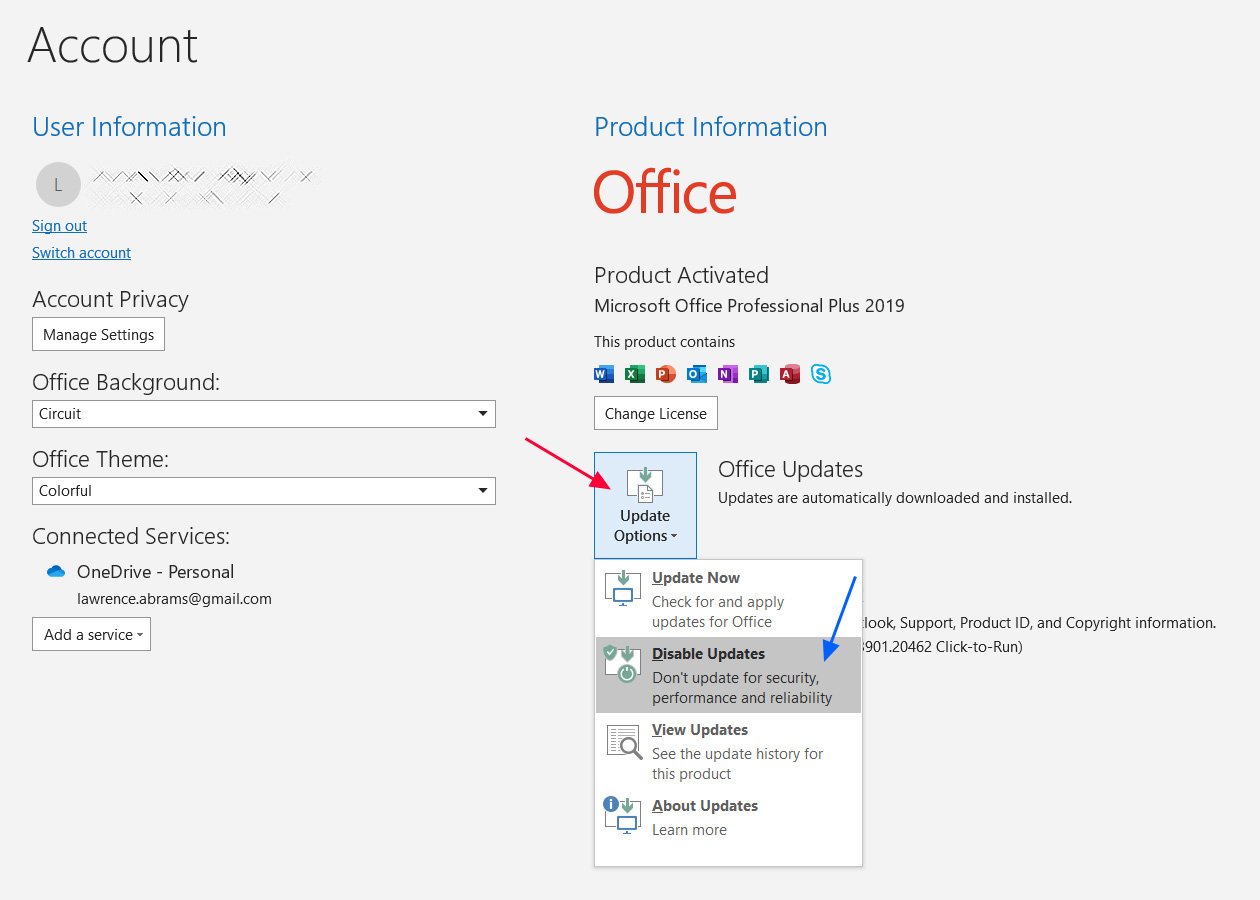Select About Updates menu entry
This screenshot has width=1260, height=900.
coord(728,817)
